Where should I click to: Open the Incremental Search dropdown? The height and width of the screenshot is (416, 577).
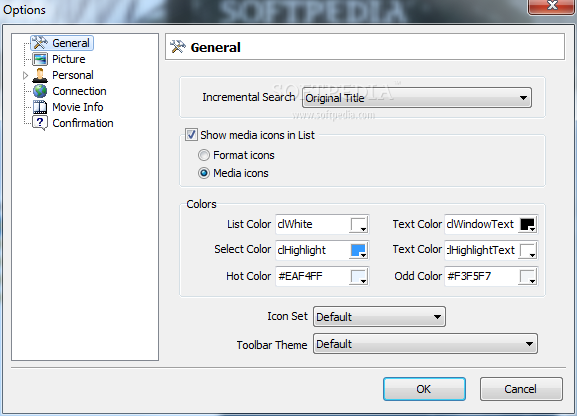417,98
